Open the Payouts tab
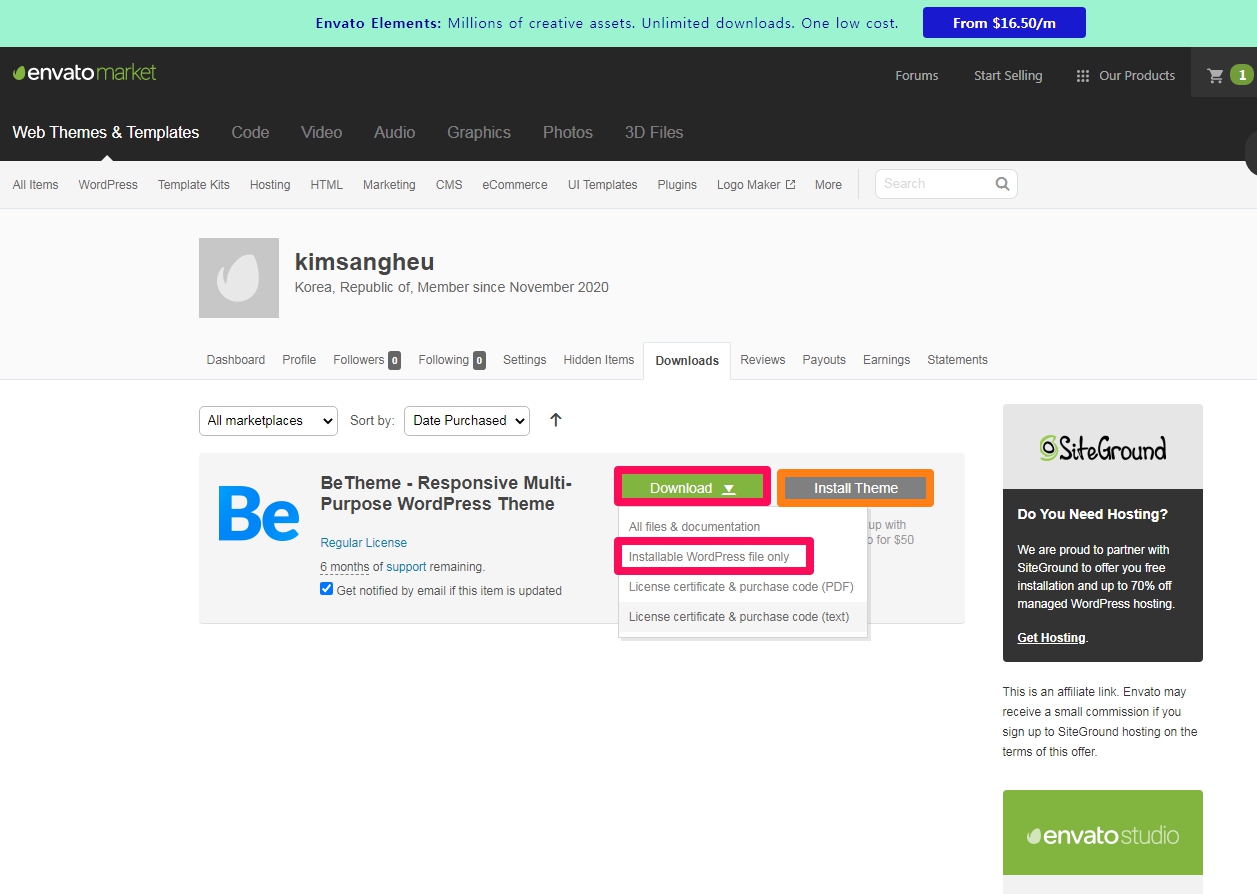 tap(824, 360)
